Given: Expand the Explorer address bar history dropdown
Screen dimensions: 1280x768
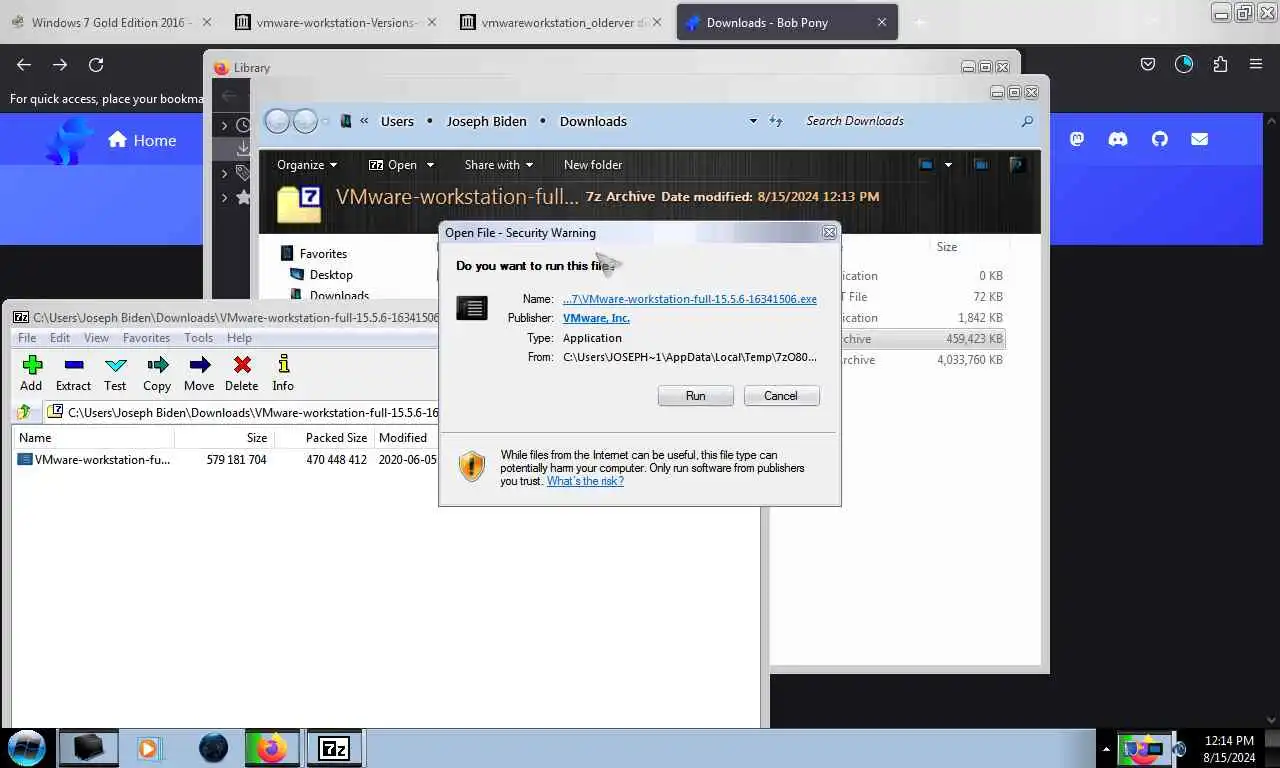Looking at the screenshot, I should click(753, 121).
